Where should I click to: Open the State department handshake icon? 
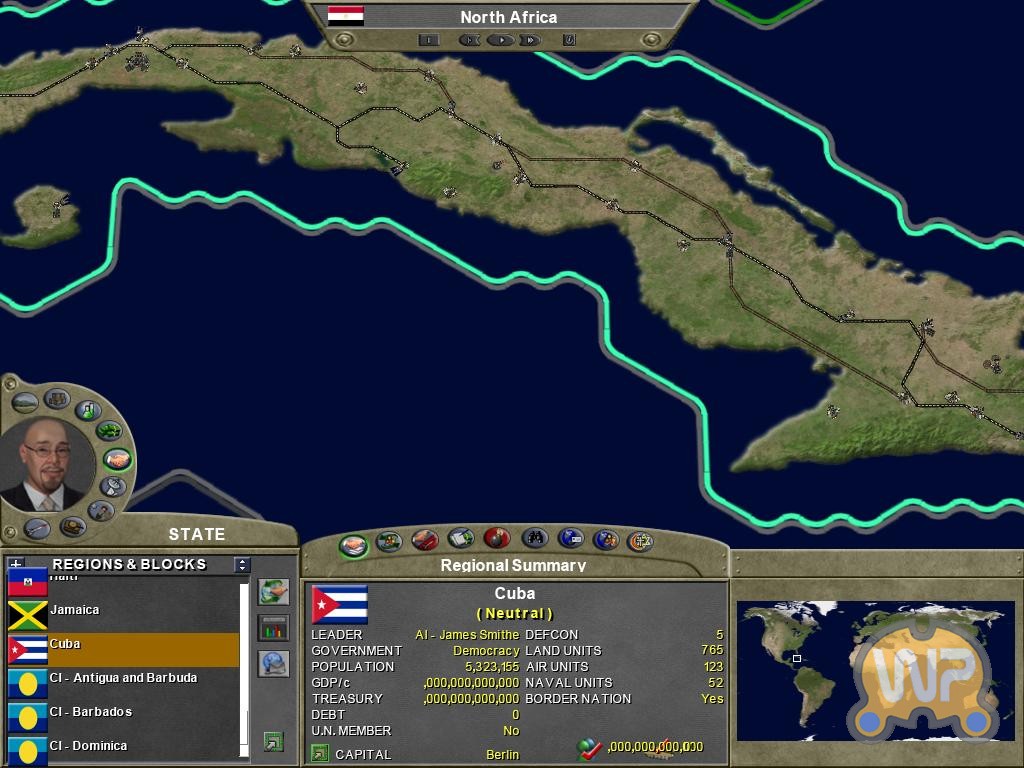pyautogui.click(x=117, y=460)
